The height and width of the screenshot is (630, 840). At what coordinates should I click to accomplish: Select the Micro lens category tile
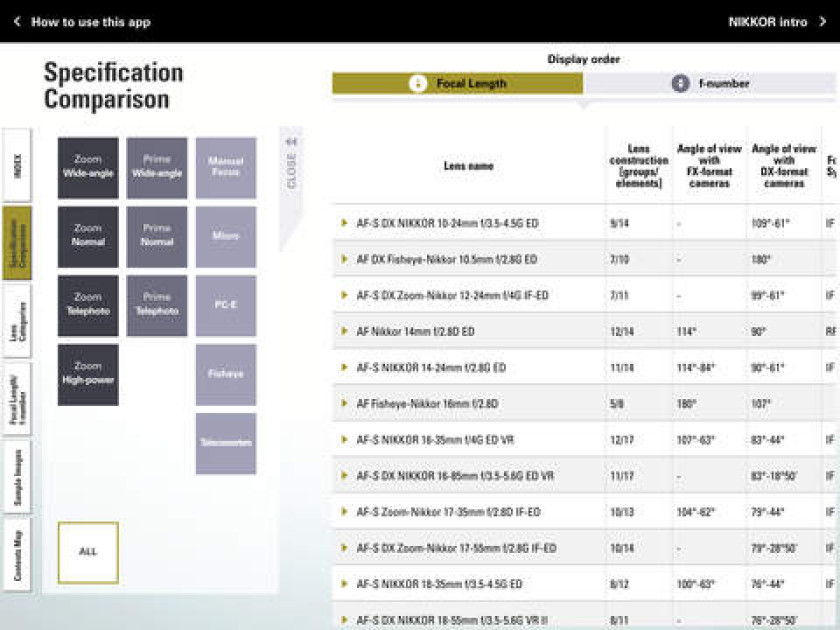pos(226,237)
